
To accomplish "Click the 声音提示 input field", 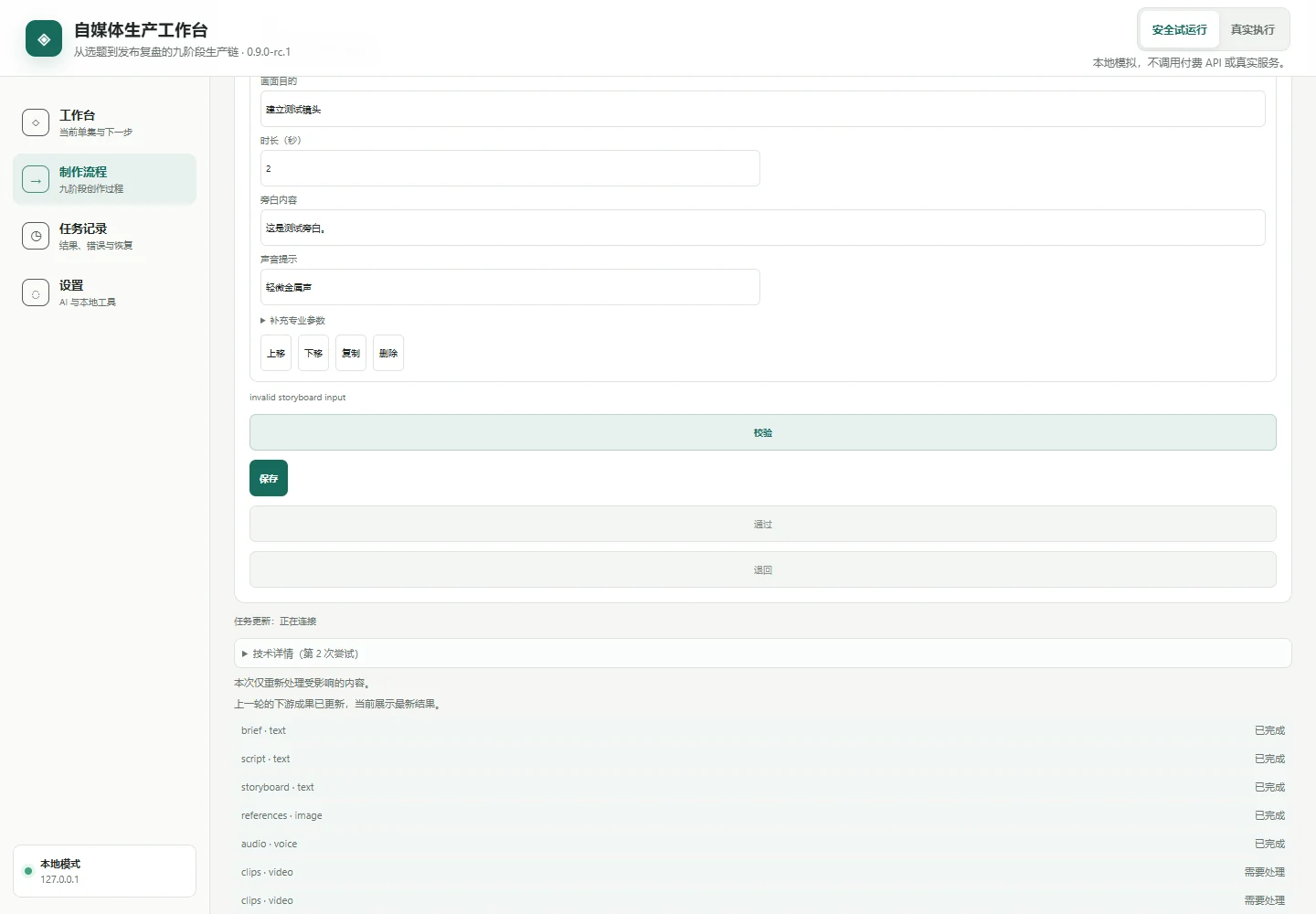I will pos(510,287).
